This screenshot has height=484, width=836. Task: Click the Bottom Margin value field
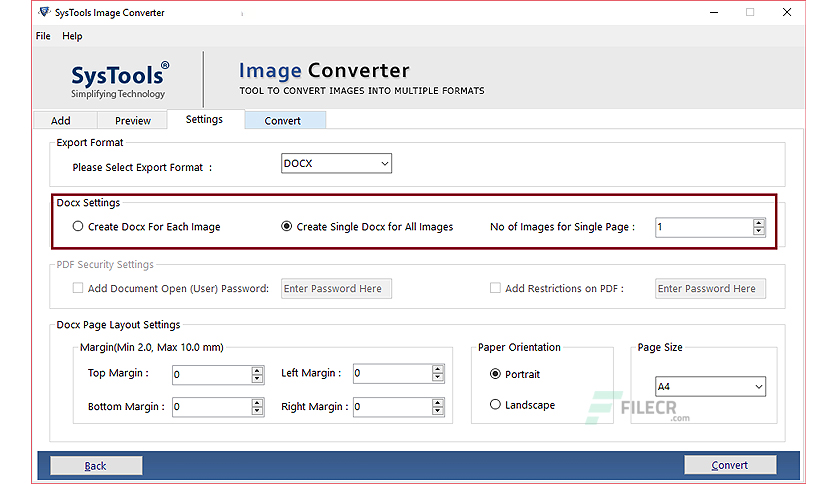[212, 407]
